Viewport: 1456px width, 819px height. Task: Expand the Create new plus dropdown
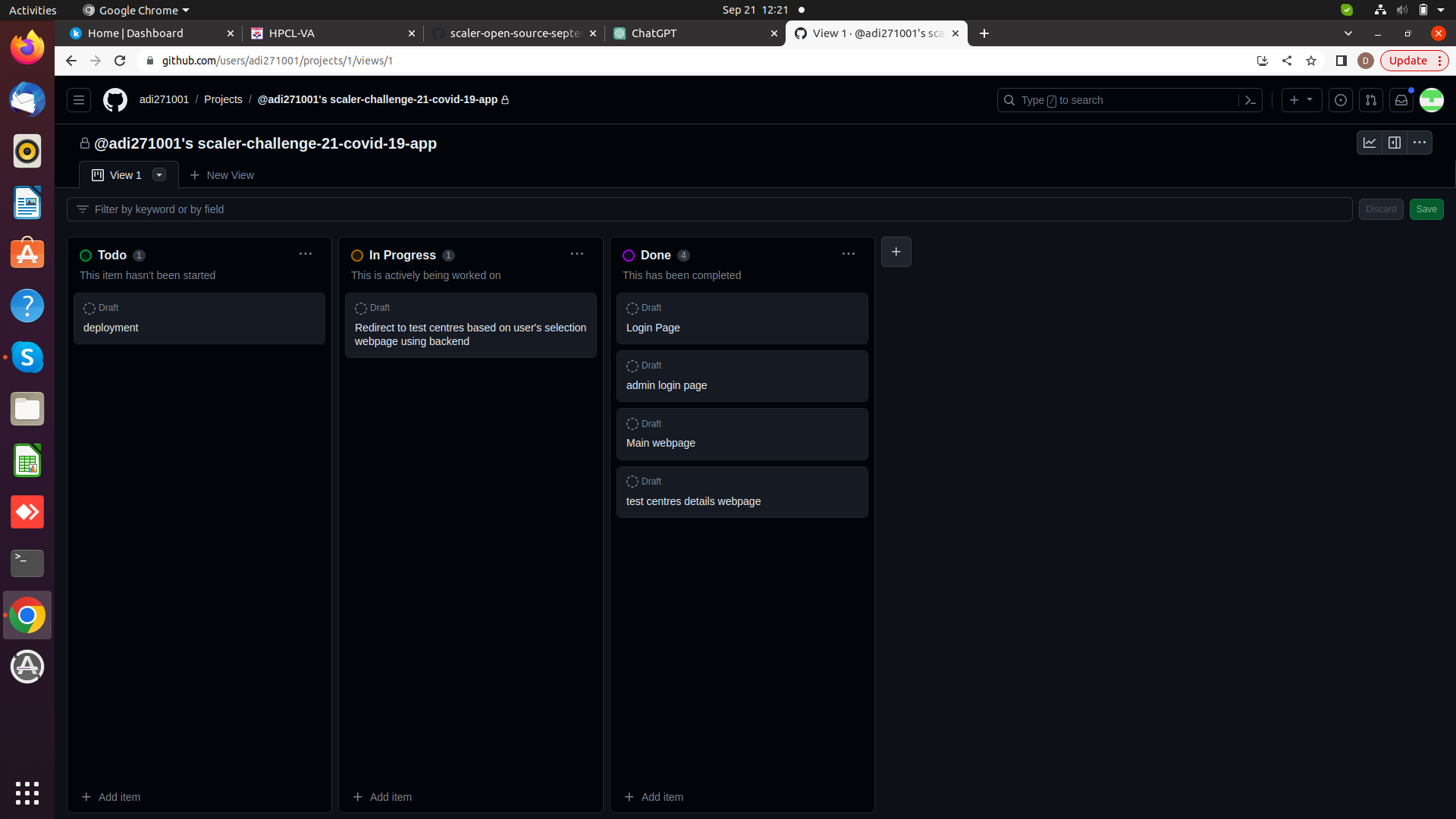(x=1301, y=100)
